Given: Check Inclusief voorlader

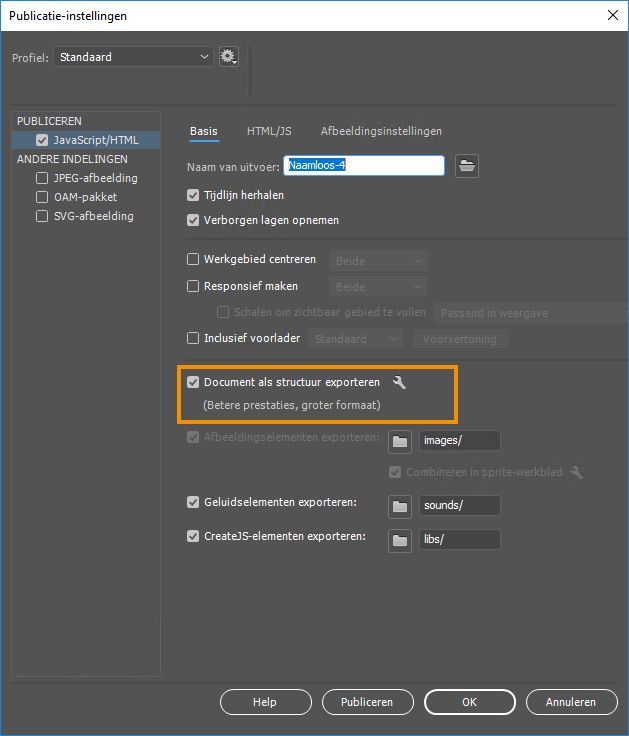Looking at the screenshot, I should pos(193,338).
